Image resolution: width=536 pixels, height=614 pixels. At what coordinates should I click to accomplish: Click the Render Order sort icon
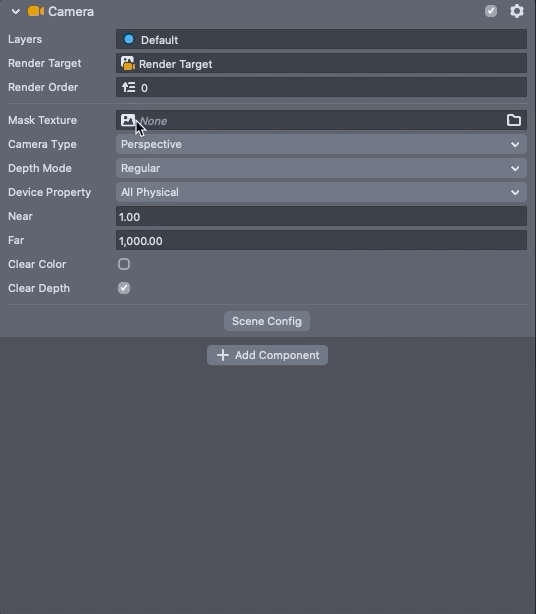tap(128, 87)
